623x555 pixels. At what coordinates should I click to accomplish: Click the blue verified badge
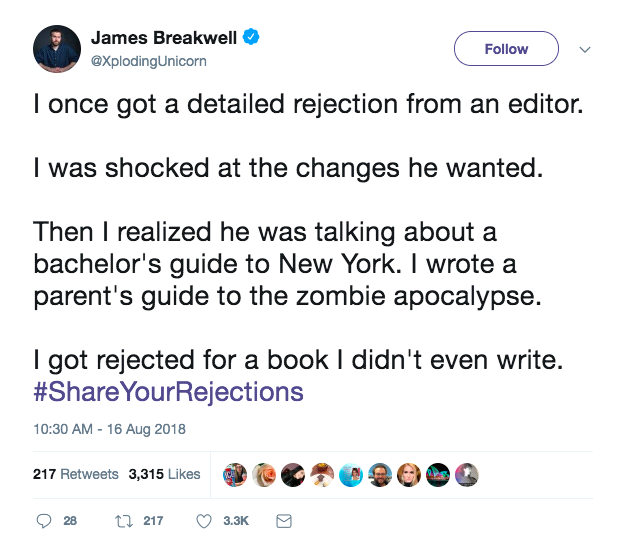(x=253, y=38)
